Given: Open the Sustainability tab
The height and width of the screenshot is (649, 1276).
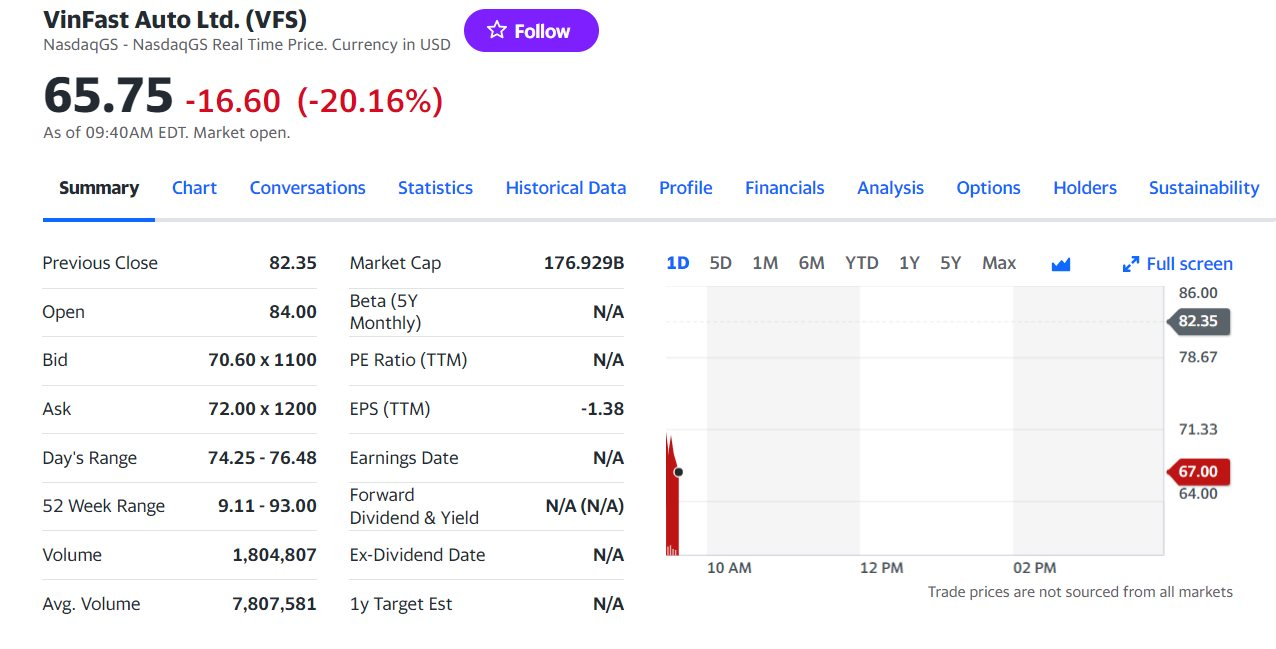Looking at the screenshot, I should 1203,188.
